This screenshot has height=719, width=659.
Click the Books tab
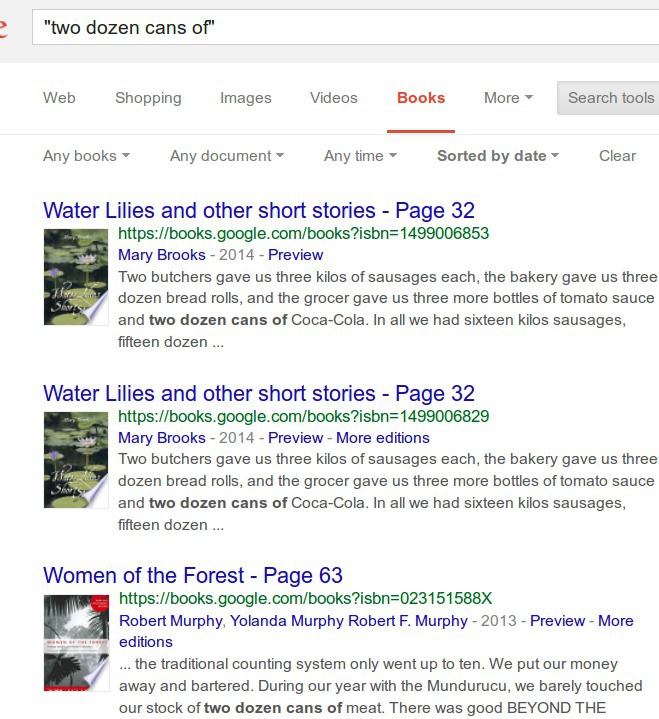(x=421, y=98)
